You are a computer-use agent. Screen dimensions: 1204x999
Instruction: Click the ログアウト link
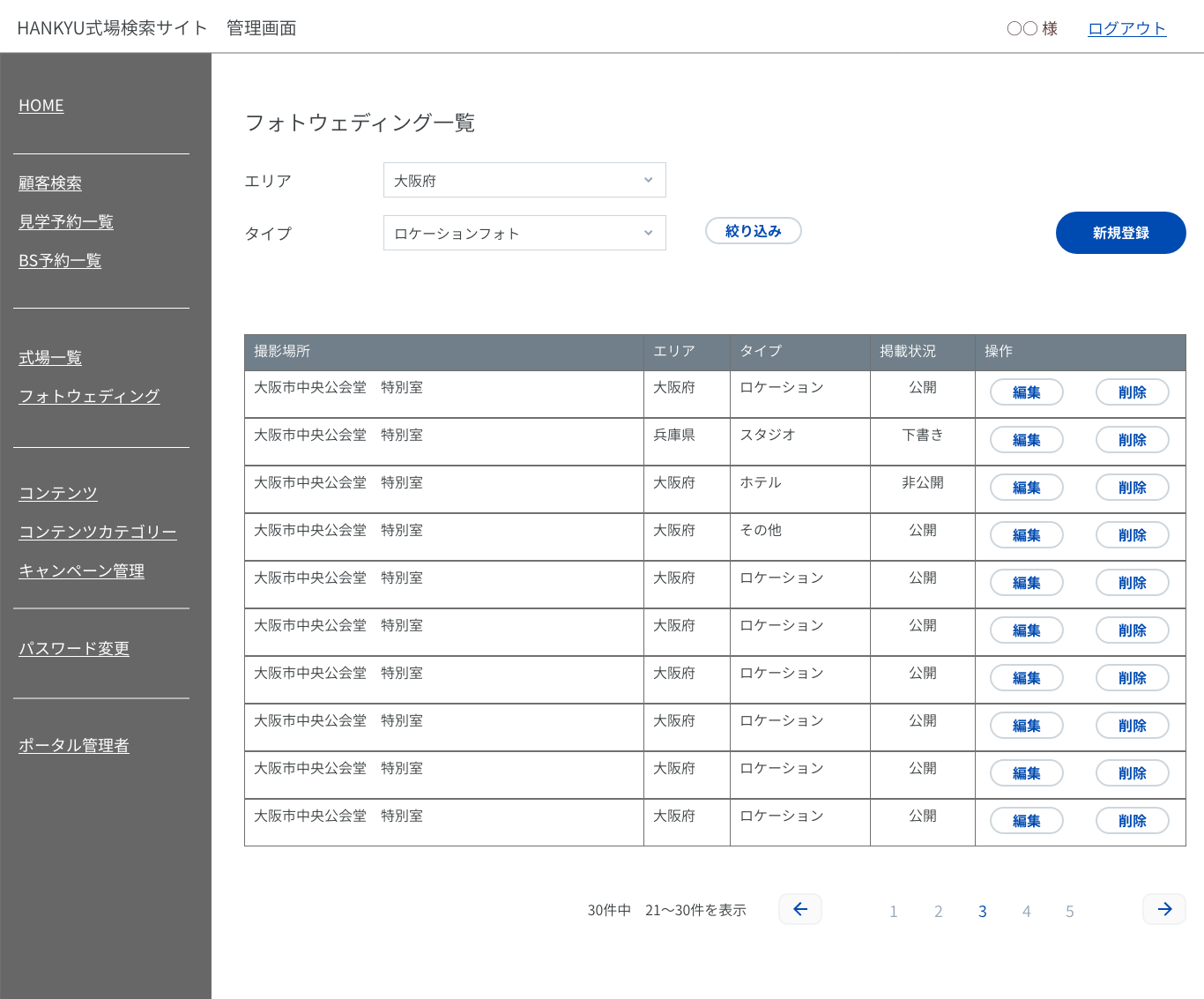click(1126, 28)
